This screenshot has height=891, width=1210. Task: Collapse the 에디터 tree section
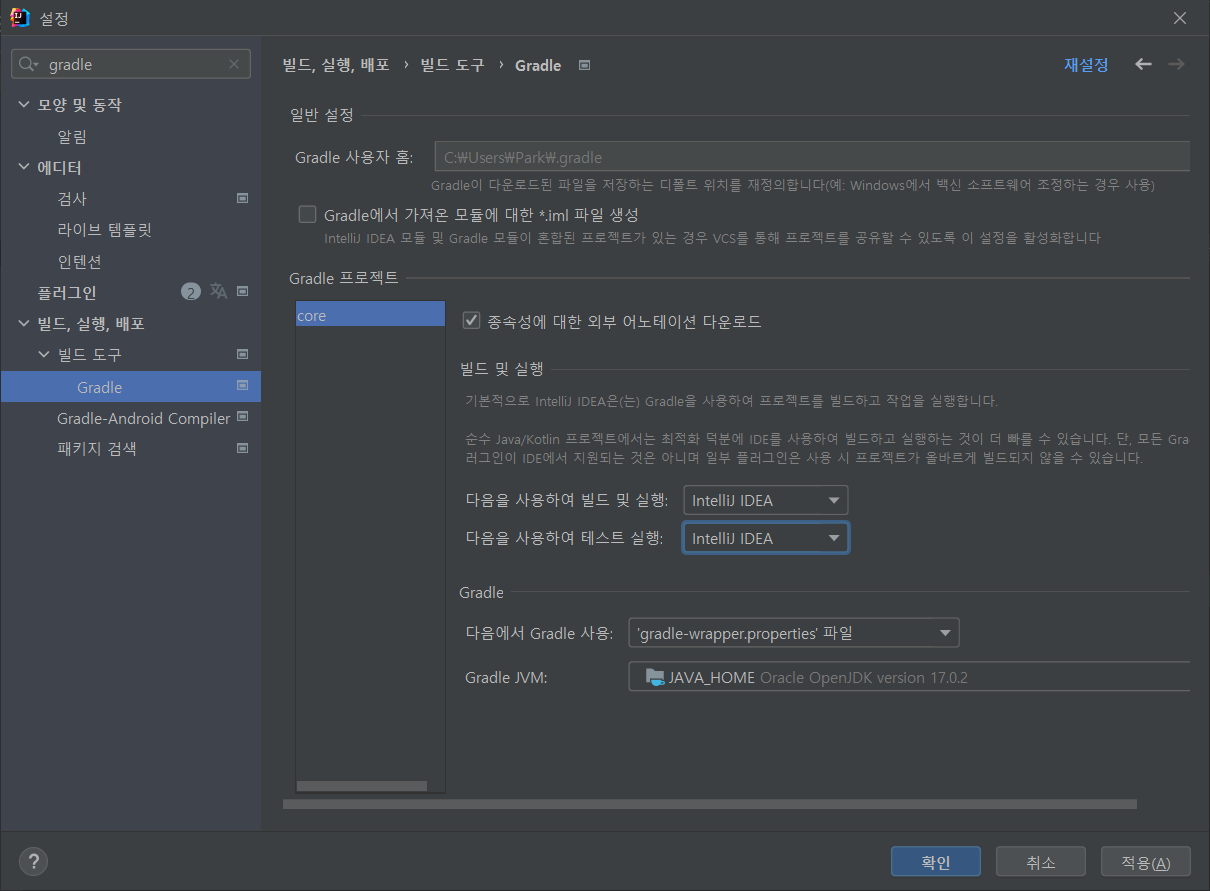click(24, 167)
